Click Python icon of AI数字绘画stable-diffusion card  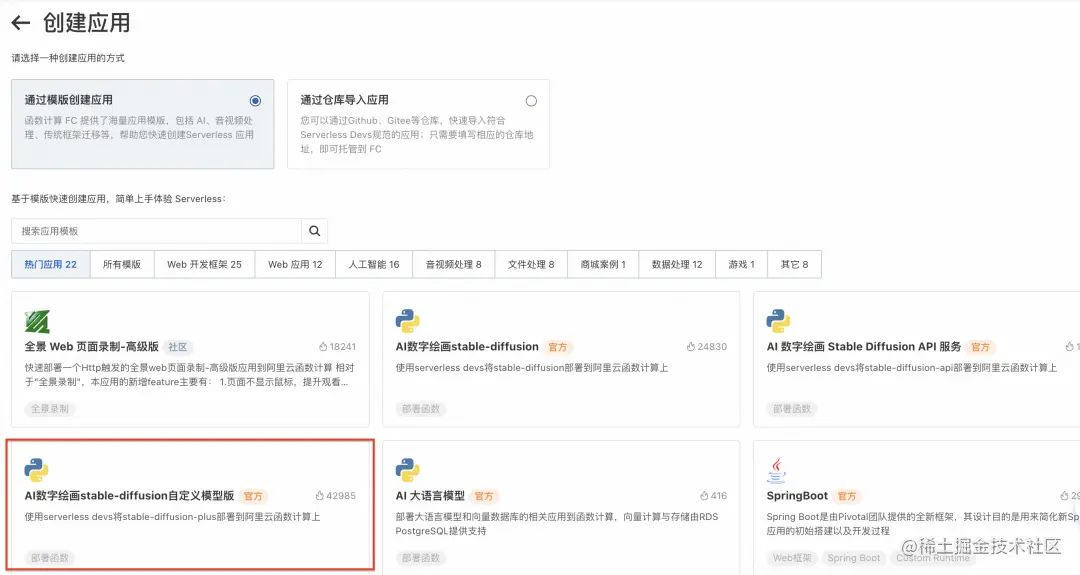pyautogui.click(x=408, y=321)
